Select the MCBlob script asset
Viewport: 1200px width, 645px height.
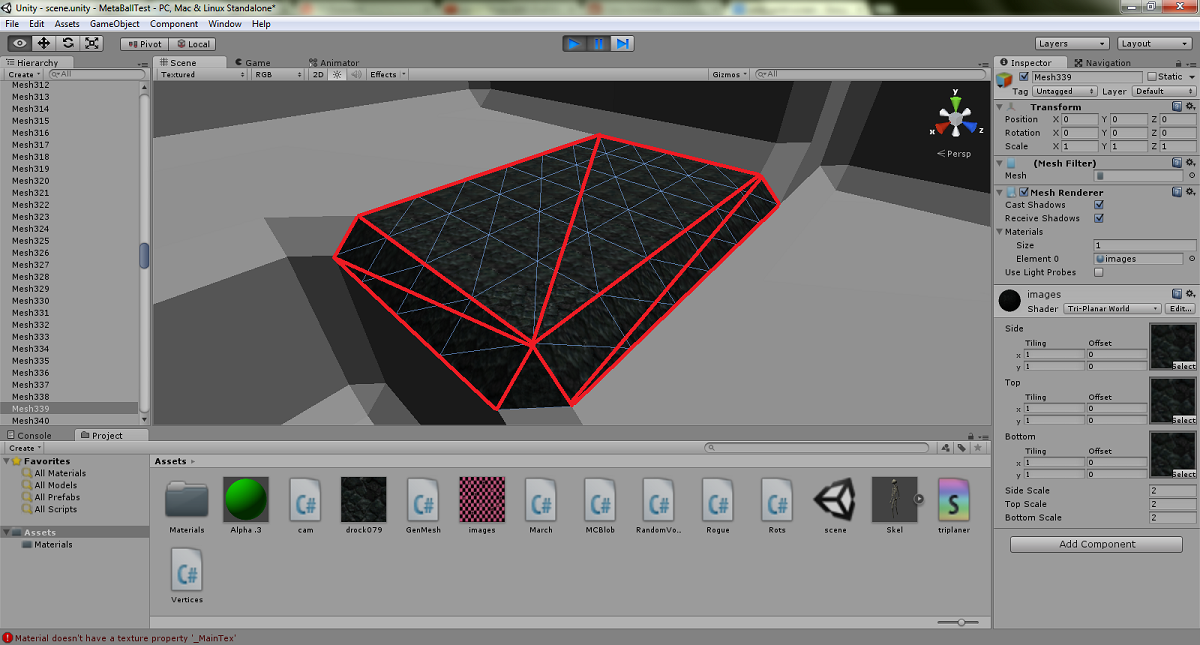pos(599,498)
